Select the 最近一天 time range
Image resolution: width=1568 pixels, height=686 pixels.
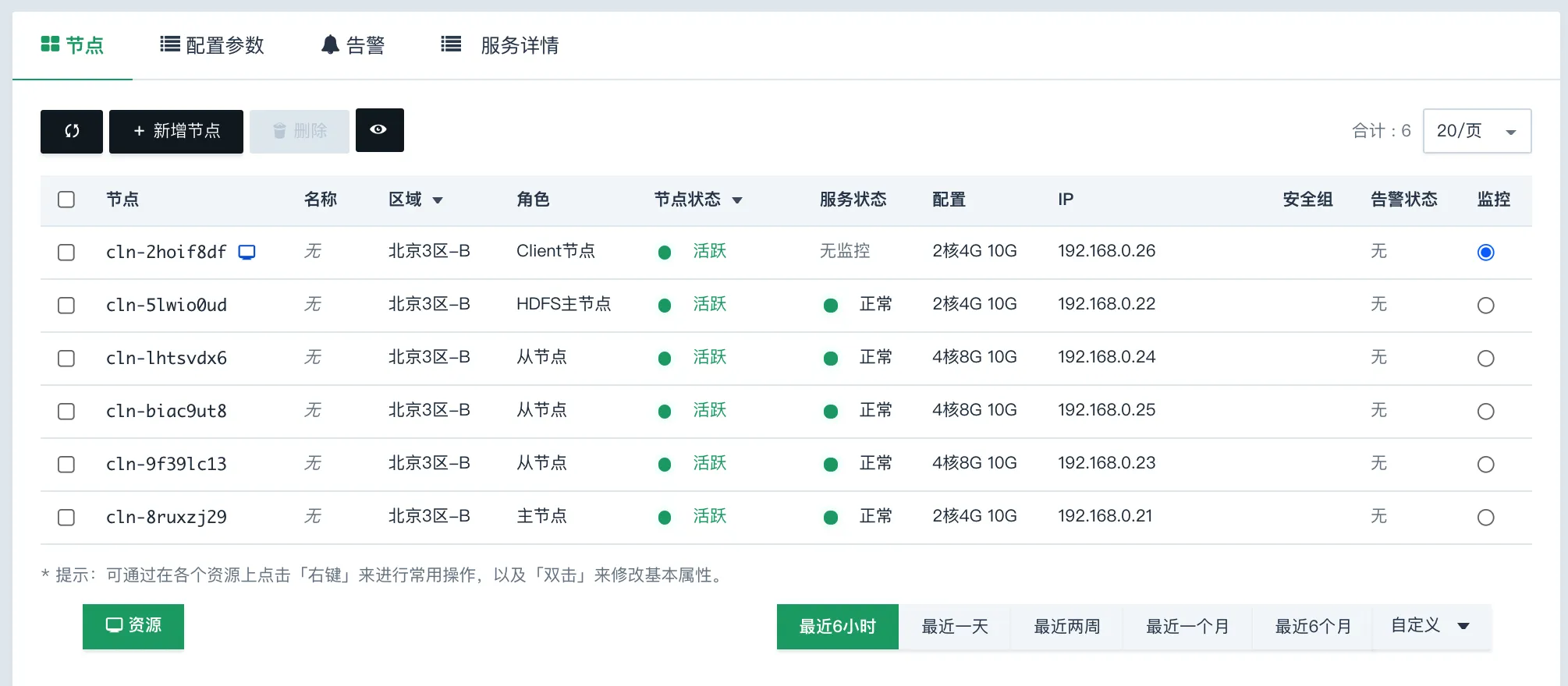(955, 627)
